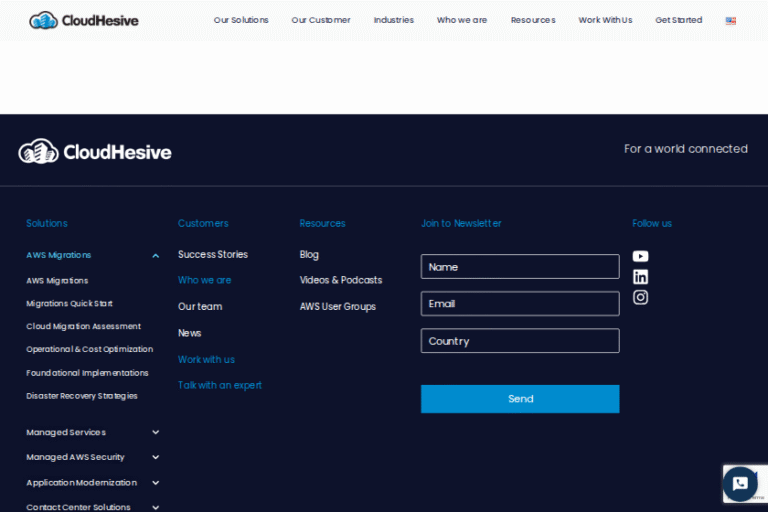The image size is (768, 512).
Task: Open the Instagram social icon
Action: 640,297
